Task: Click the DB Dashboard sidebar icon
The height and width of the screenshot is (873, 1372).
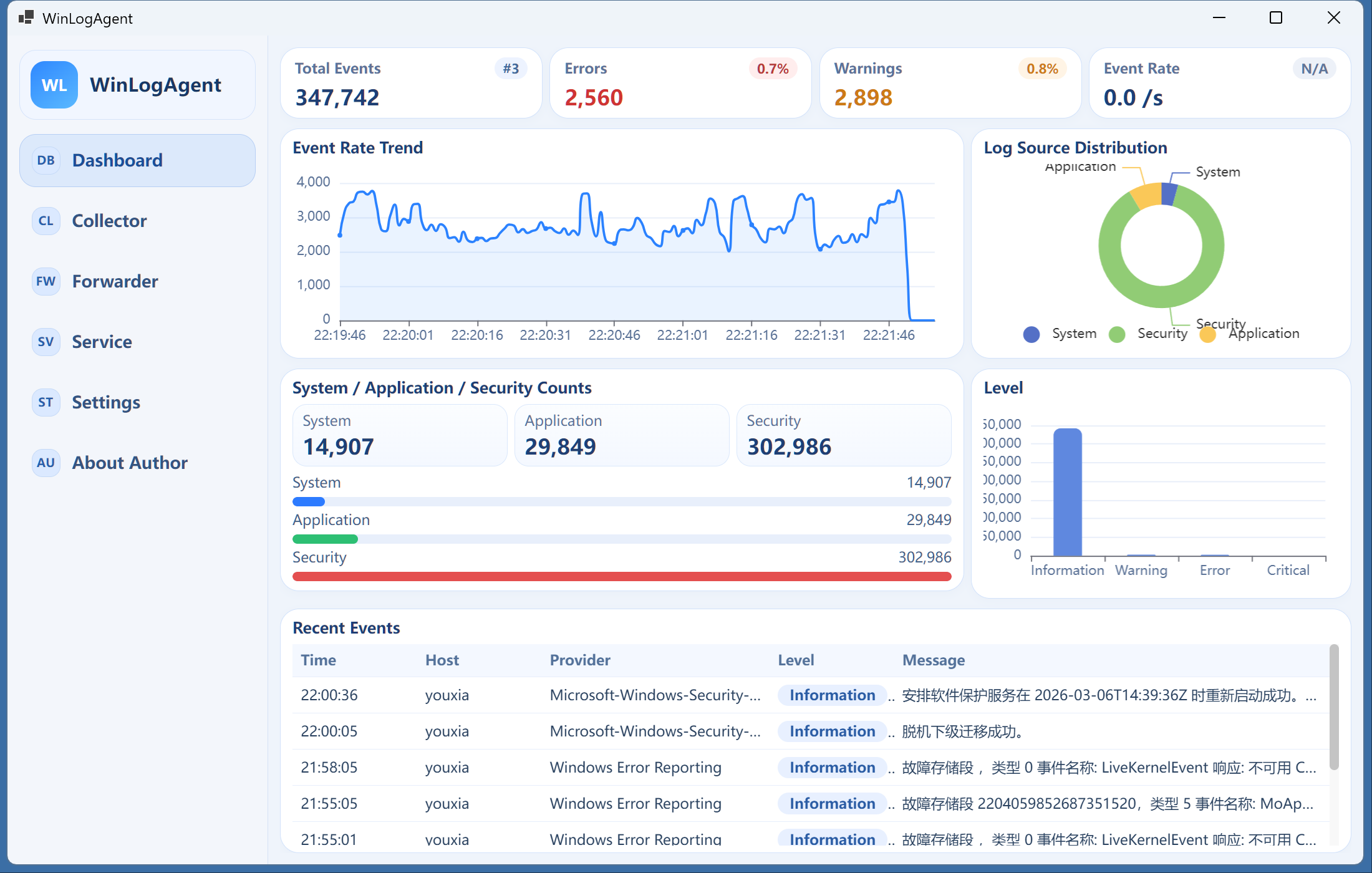Action: (46, 160)
